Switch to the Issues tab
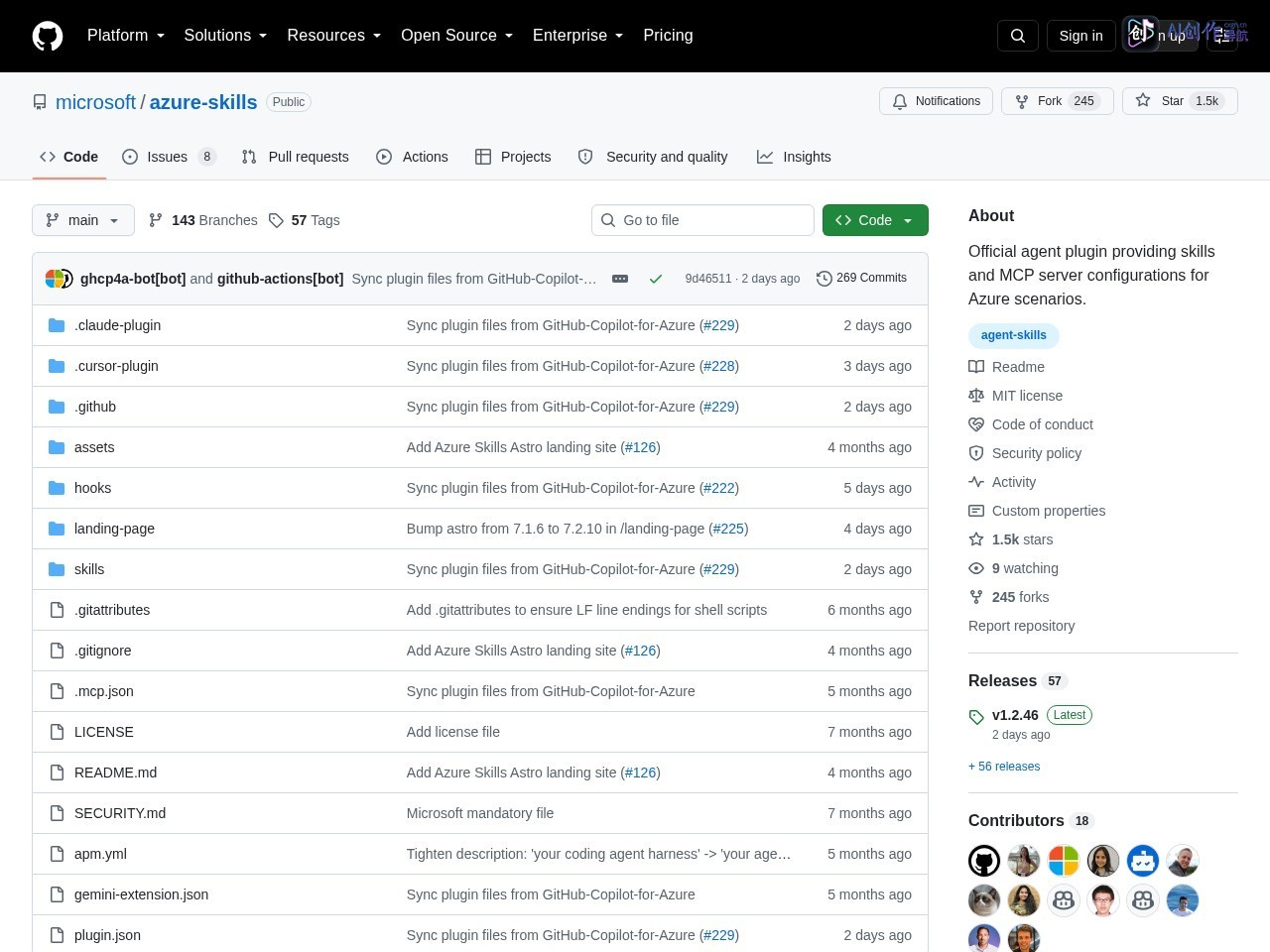Viewport: 1270px width, 952px height. pos(169,157)
